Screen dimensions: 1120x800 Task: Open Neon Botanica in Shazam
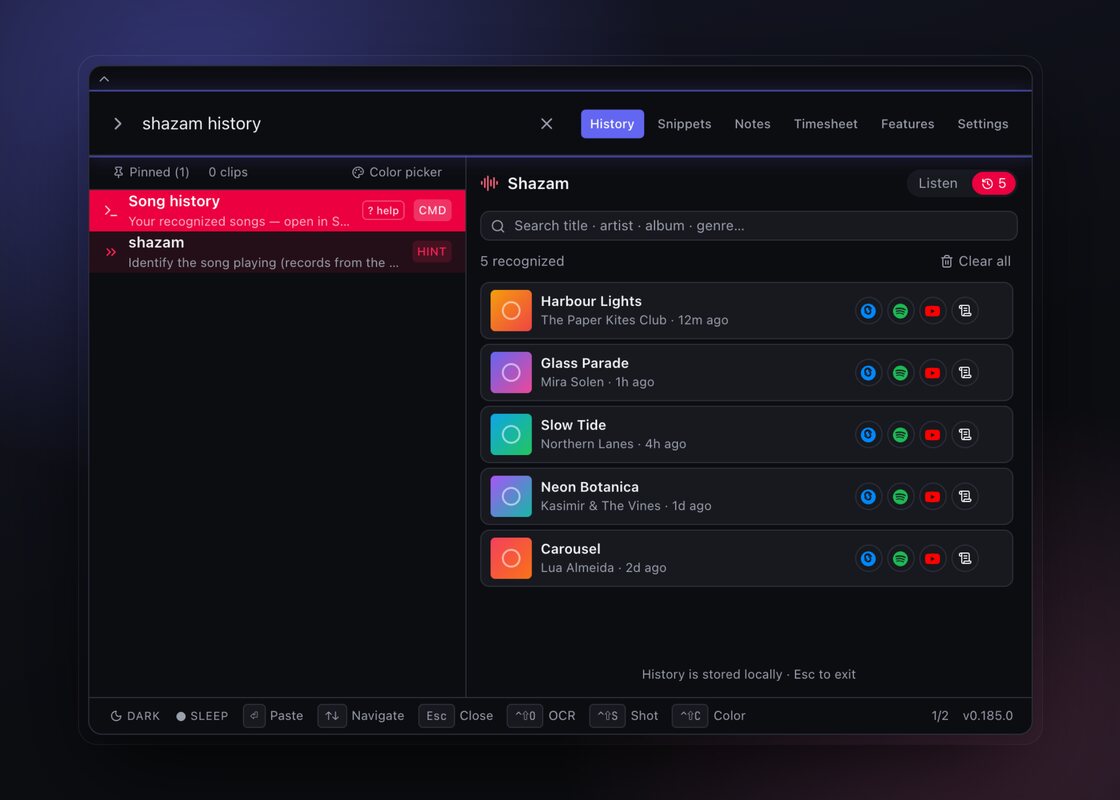pyautogui.click(x=868, y=496)
